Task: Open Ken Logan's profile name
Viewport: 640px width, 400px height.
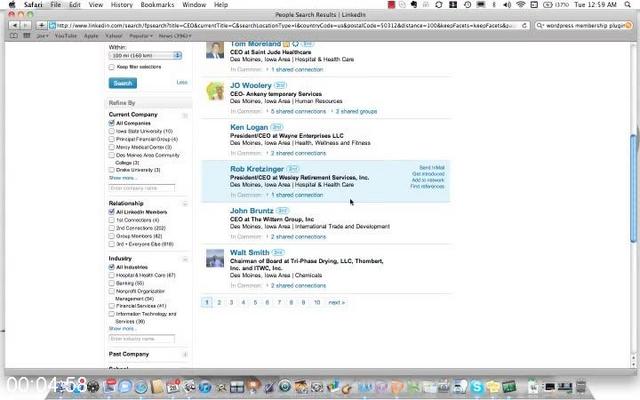Action: pyautogui.click(x=249, y=127)
